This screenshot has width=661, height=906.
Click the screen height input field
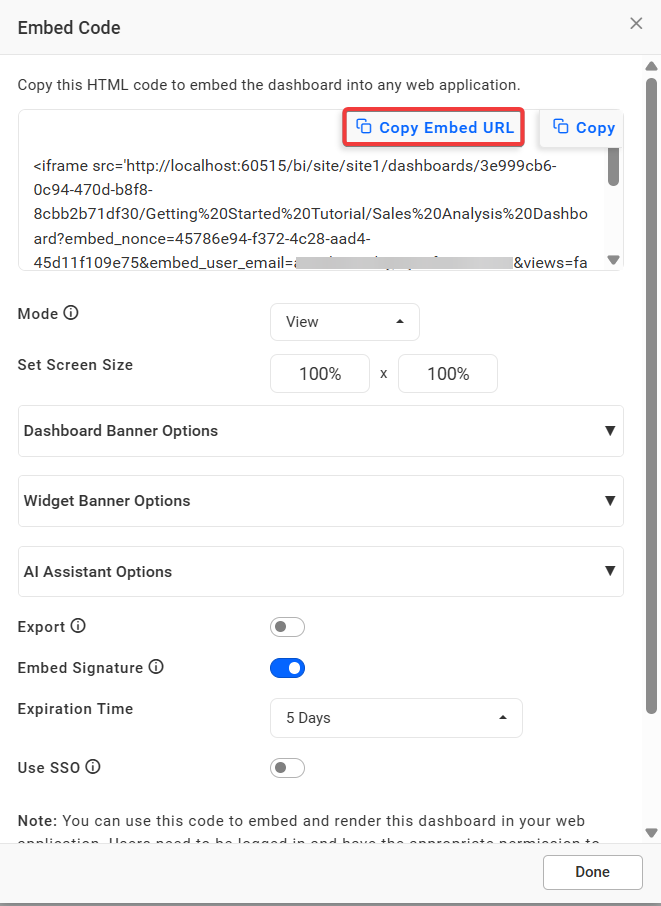pyautogui.click(x=447, y=374)
